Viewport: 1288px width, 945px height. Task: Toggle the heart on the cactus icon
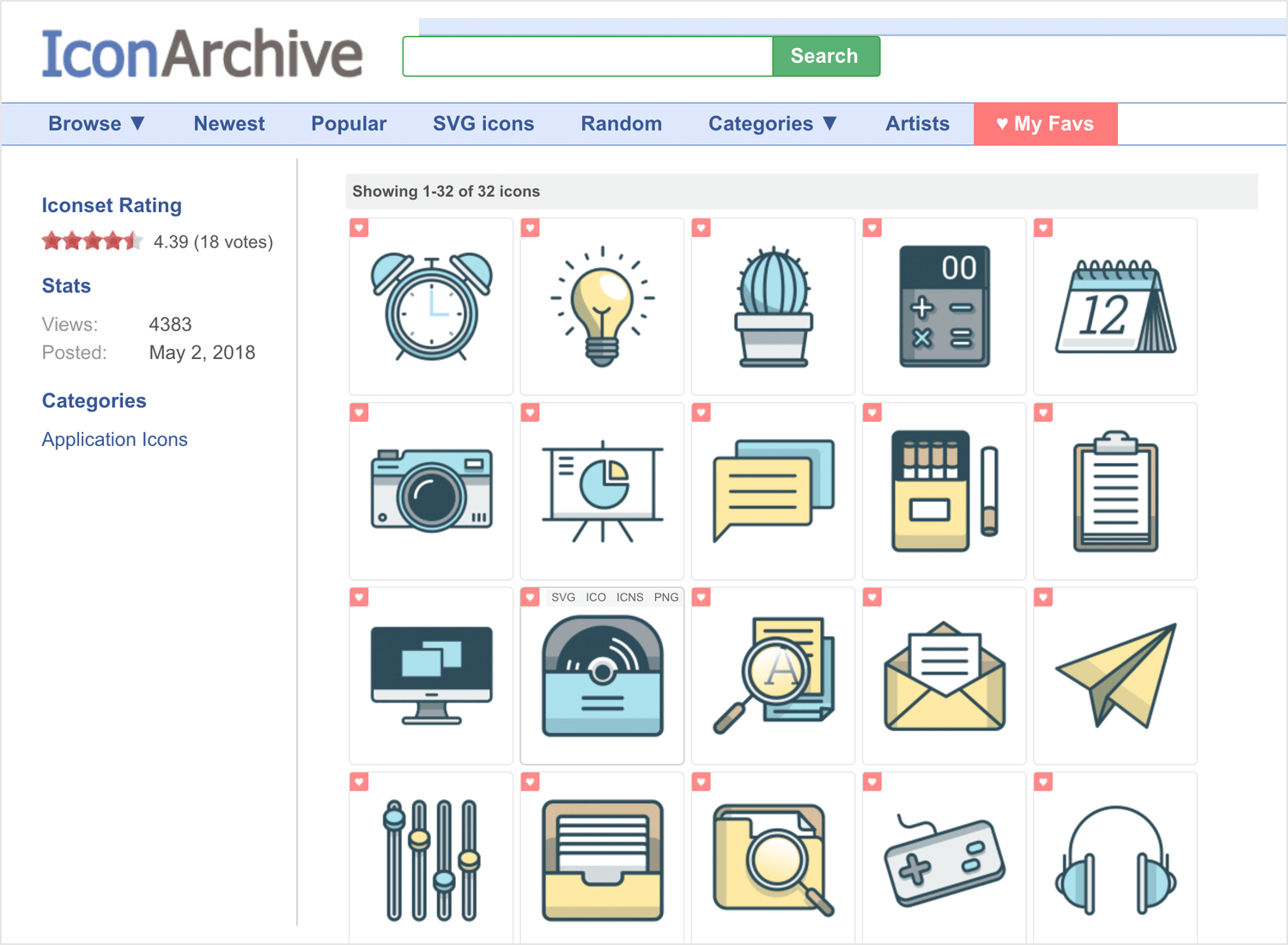tap(701, 228)
